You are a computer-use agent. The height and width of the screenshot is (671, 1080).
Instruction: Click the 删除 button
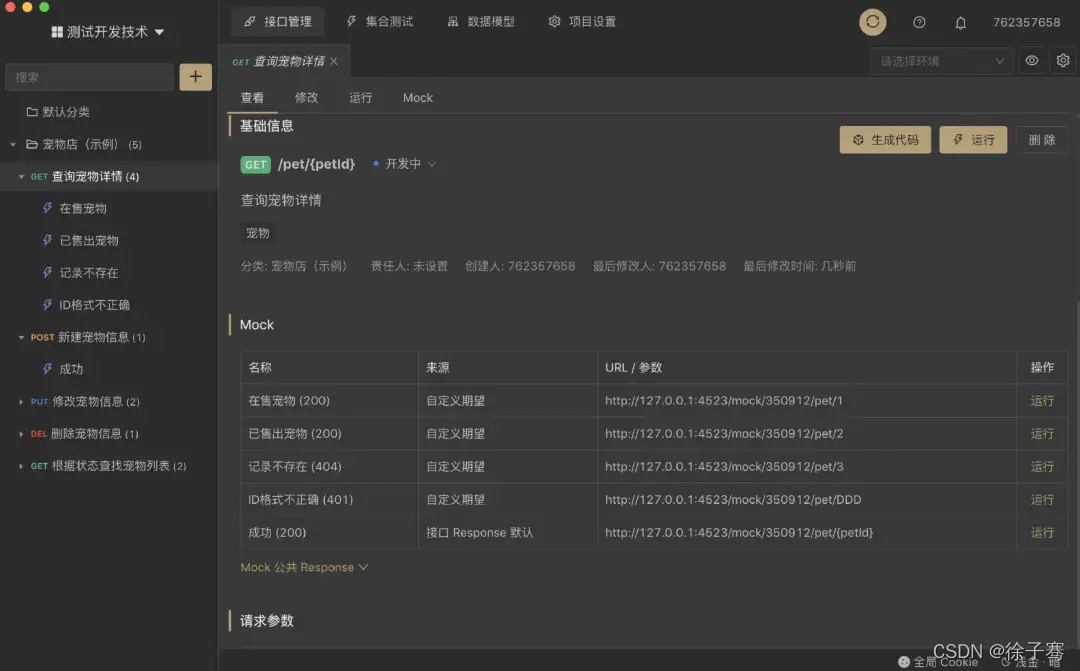[x=1041, y=140]
